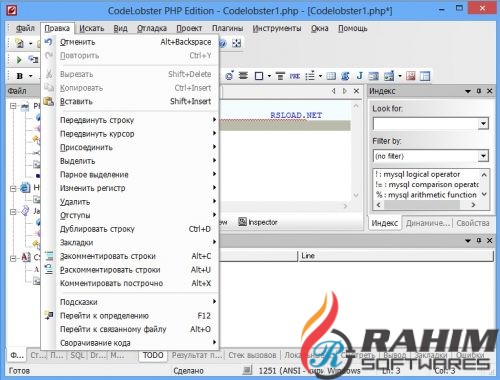This screenshot has height=380, width=500.
Task: Choose Вставить from the Правка menu
Action: [x=130, y=101]
